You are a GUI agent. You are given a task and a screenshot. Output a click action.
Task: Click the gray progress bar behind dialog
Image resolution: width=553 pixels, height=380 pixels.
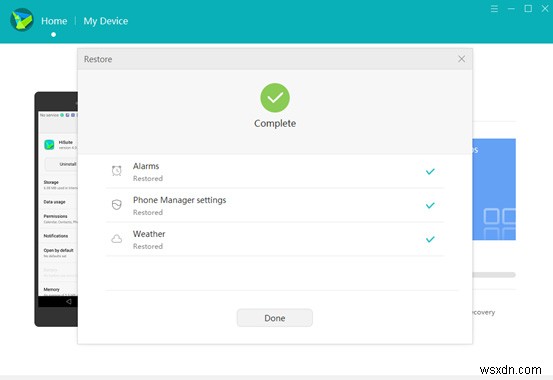[x=494, y=275]
